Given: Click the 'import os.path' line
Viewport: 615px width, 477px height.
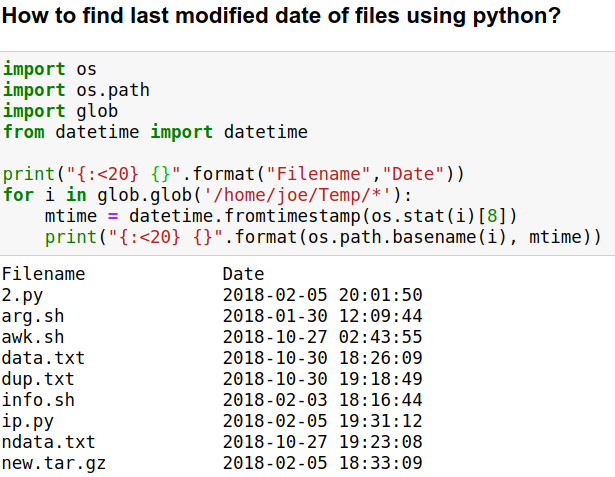Looking at the screenshot, I should point(76,91).
